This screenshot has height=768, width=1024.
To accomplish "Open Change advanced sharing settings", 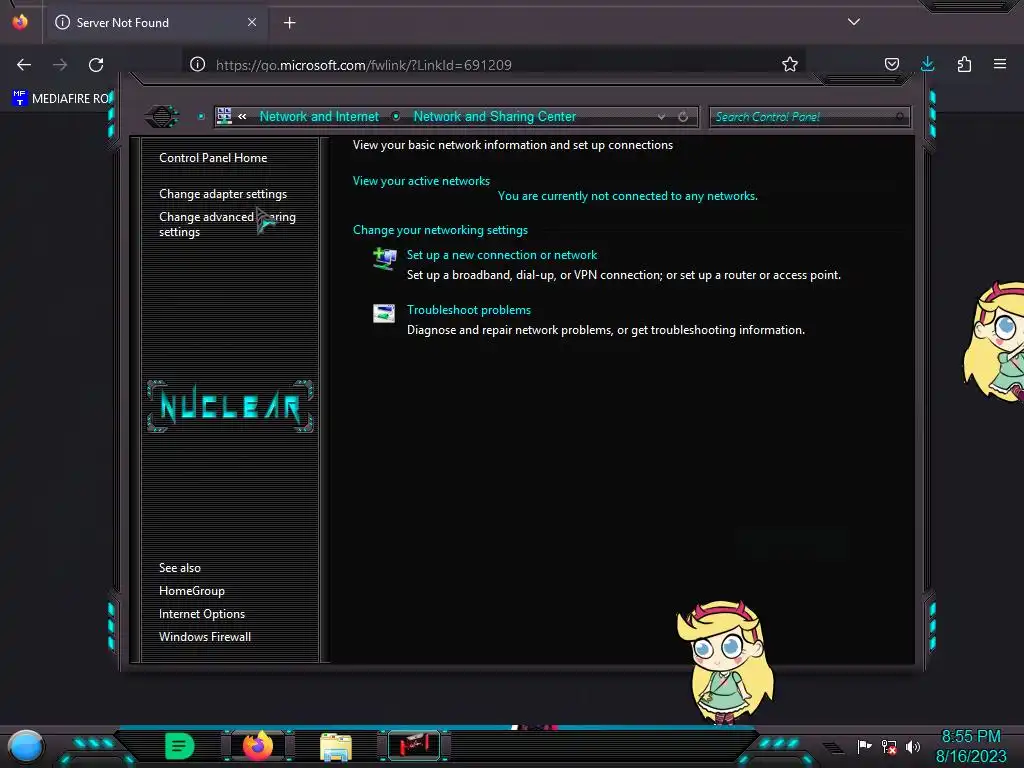I will pyautogui.click(x=227, y=224).
